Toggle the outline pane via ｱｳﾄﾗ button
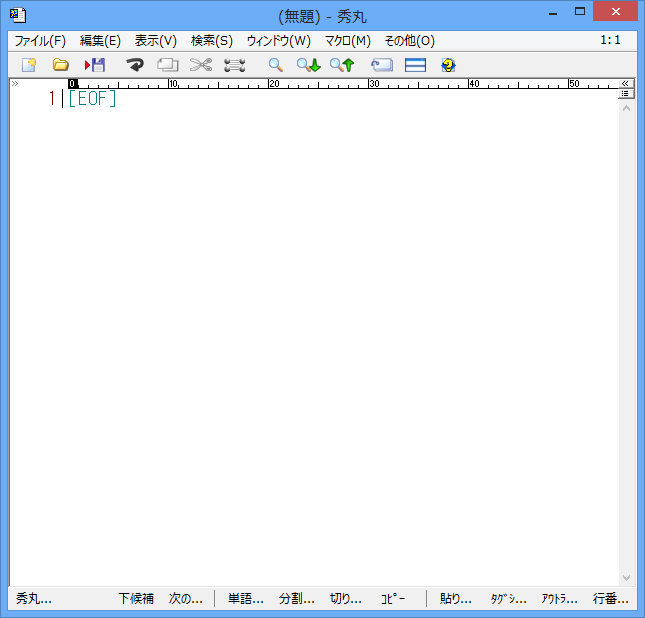645x618 pixels. coord(559,599)
